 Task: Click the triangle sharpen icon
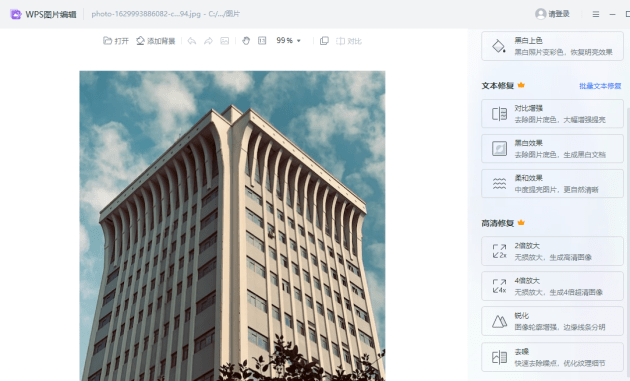click(x=499, y=321)
